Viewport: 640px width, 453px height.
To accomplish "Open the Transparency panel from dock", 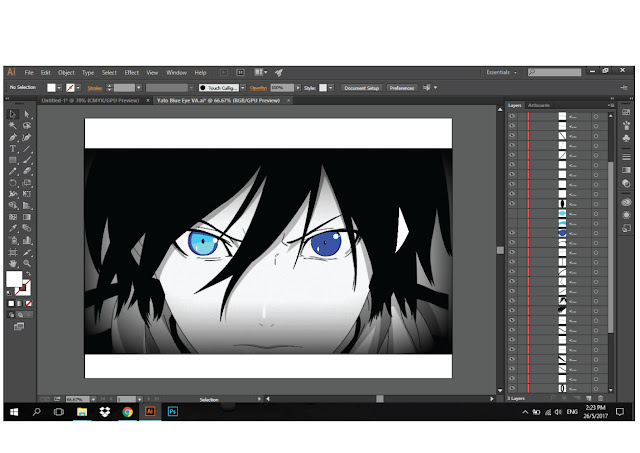I will (627, 183).
